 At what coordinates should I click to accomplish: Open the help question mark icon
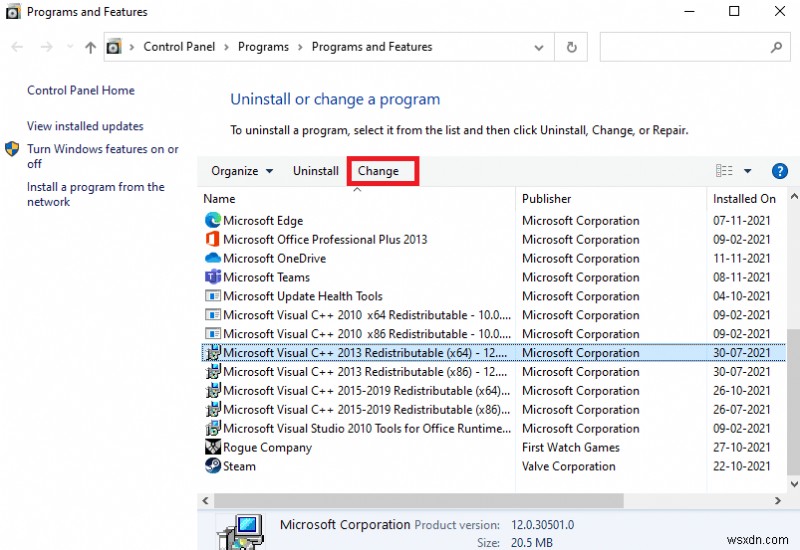tap(779, 171)
